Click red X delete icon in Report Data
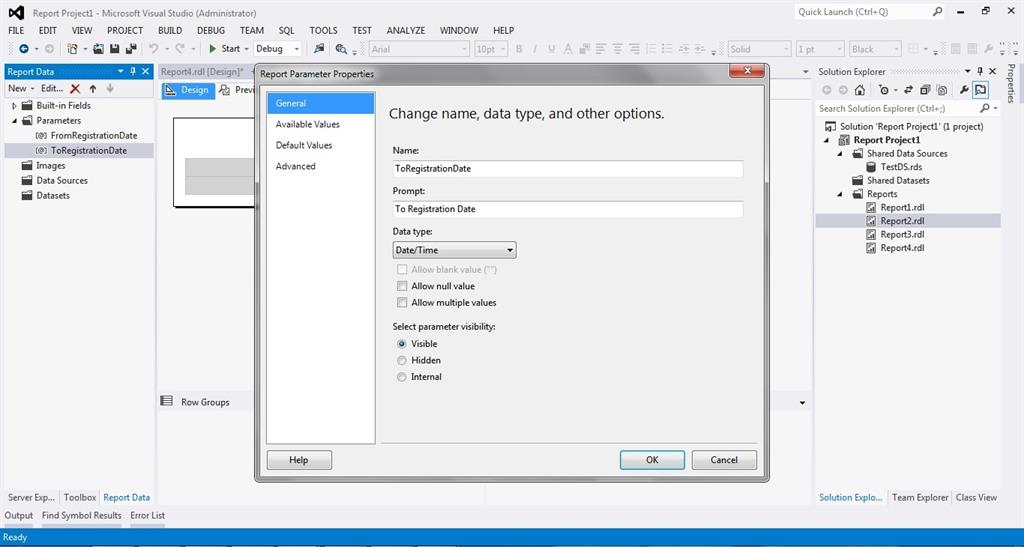The image size is (1024, 547). point(75,89)
